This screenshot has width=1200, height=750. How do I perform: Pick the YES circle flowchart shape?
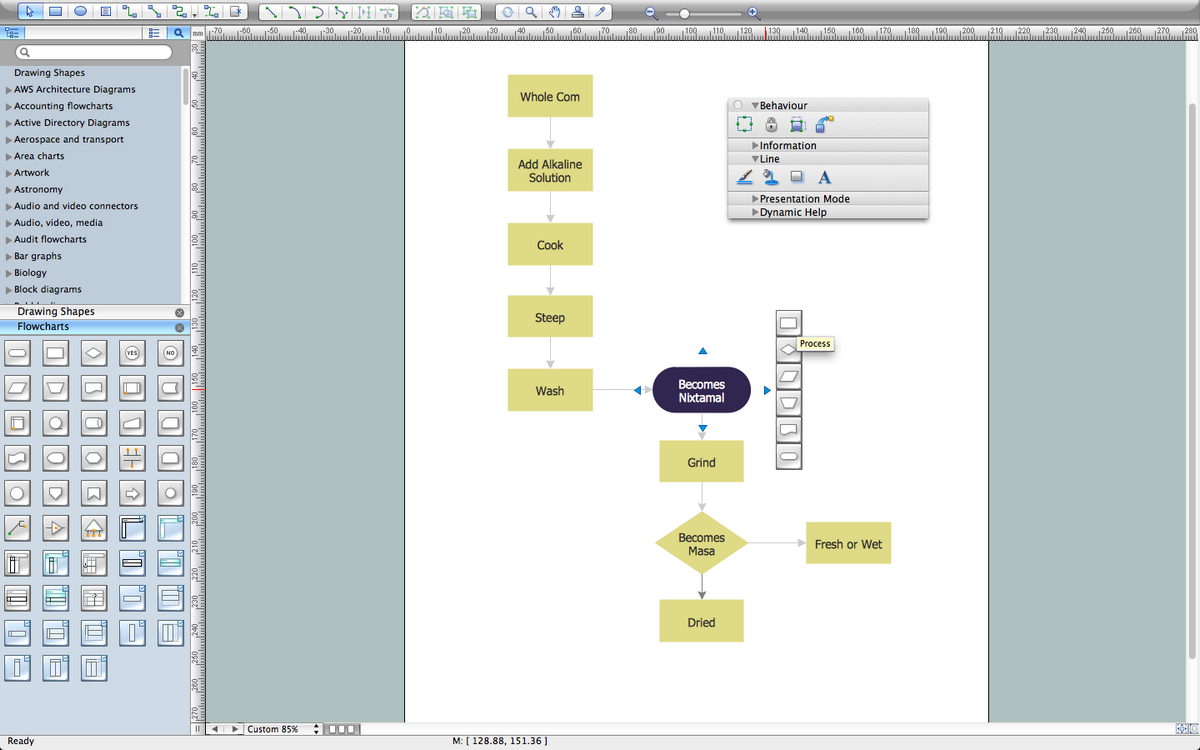[x=132, y=352]
